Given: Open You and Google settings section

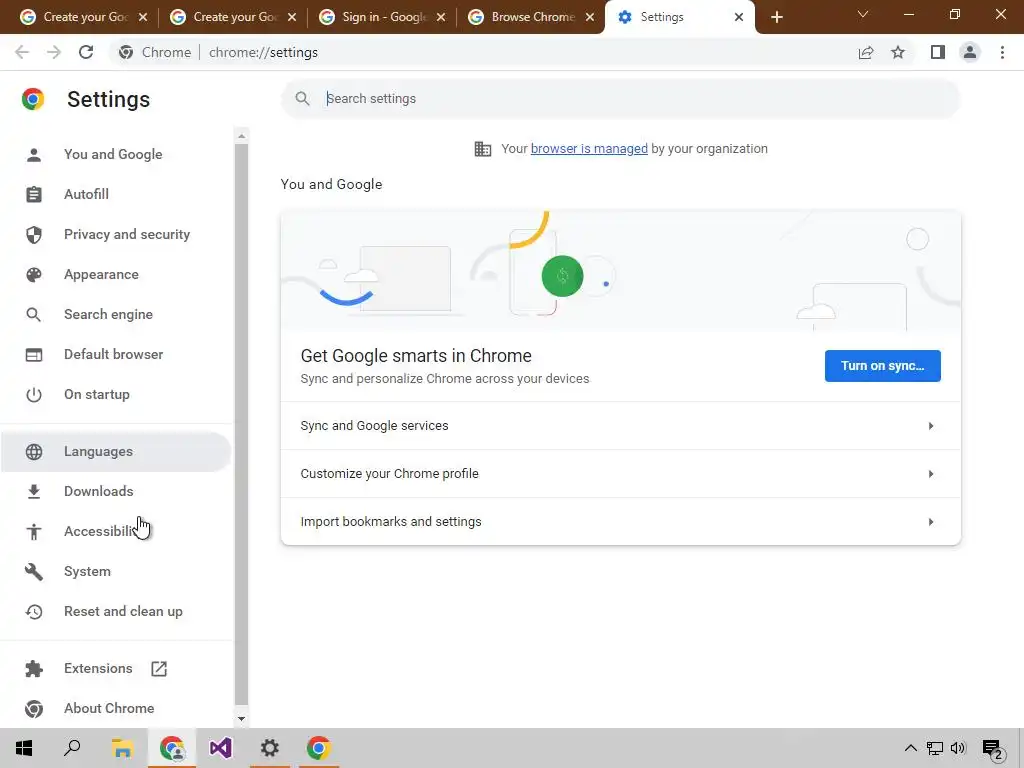Looking at the screenshot, I should (114, 155).
